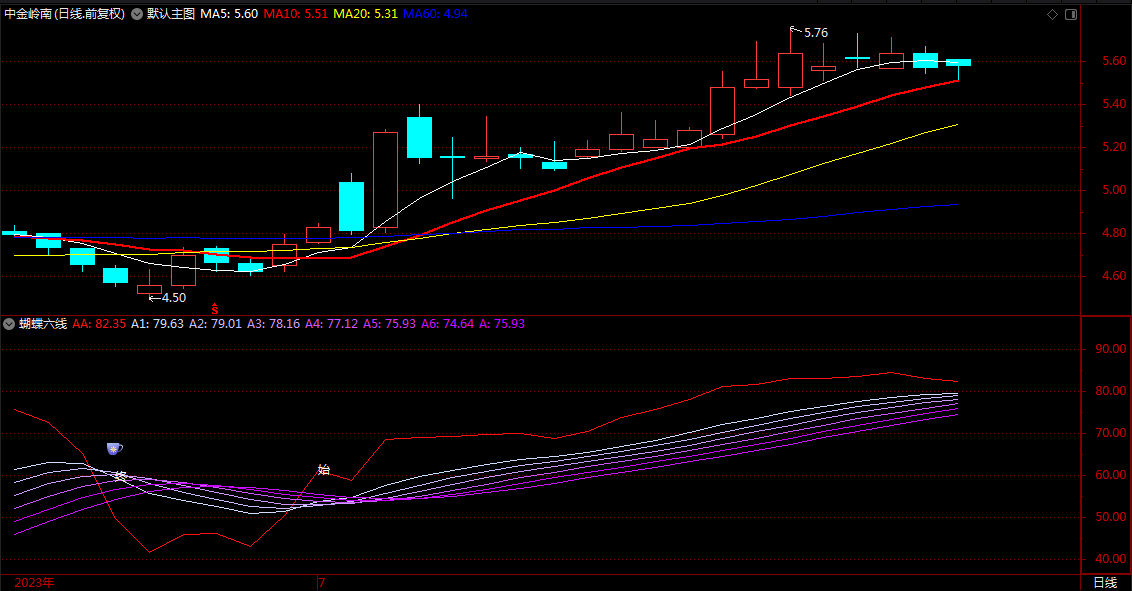Click the 4.60 price axis label
Screen dimensions: 1132x591
pos(1114,276)
